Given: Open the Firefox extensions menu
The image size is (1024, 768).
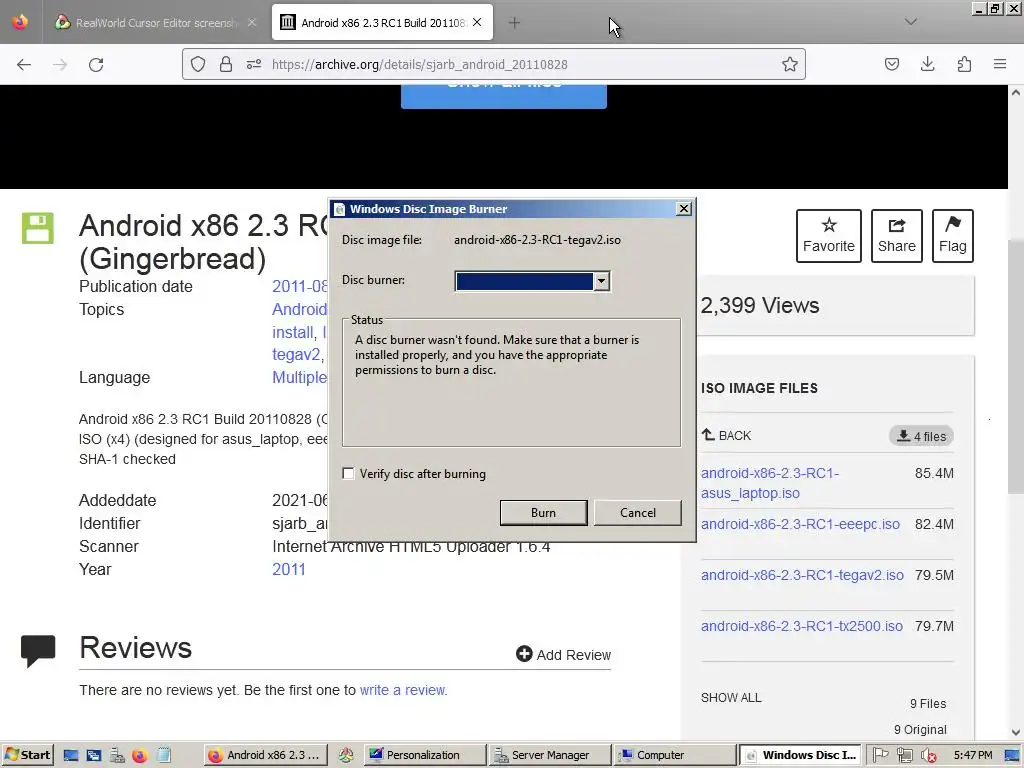Looking at the screenshot, I should [964, 64].
